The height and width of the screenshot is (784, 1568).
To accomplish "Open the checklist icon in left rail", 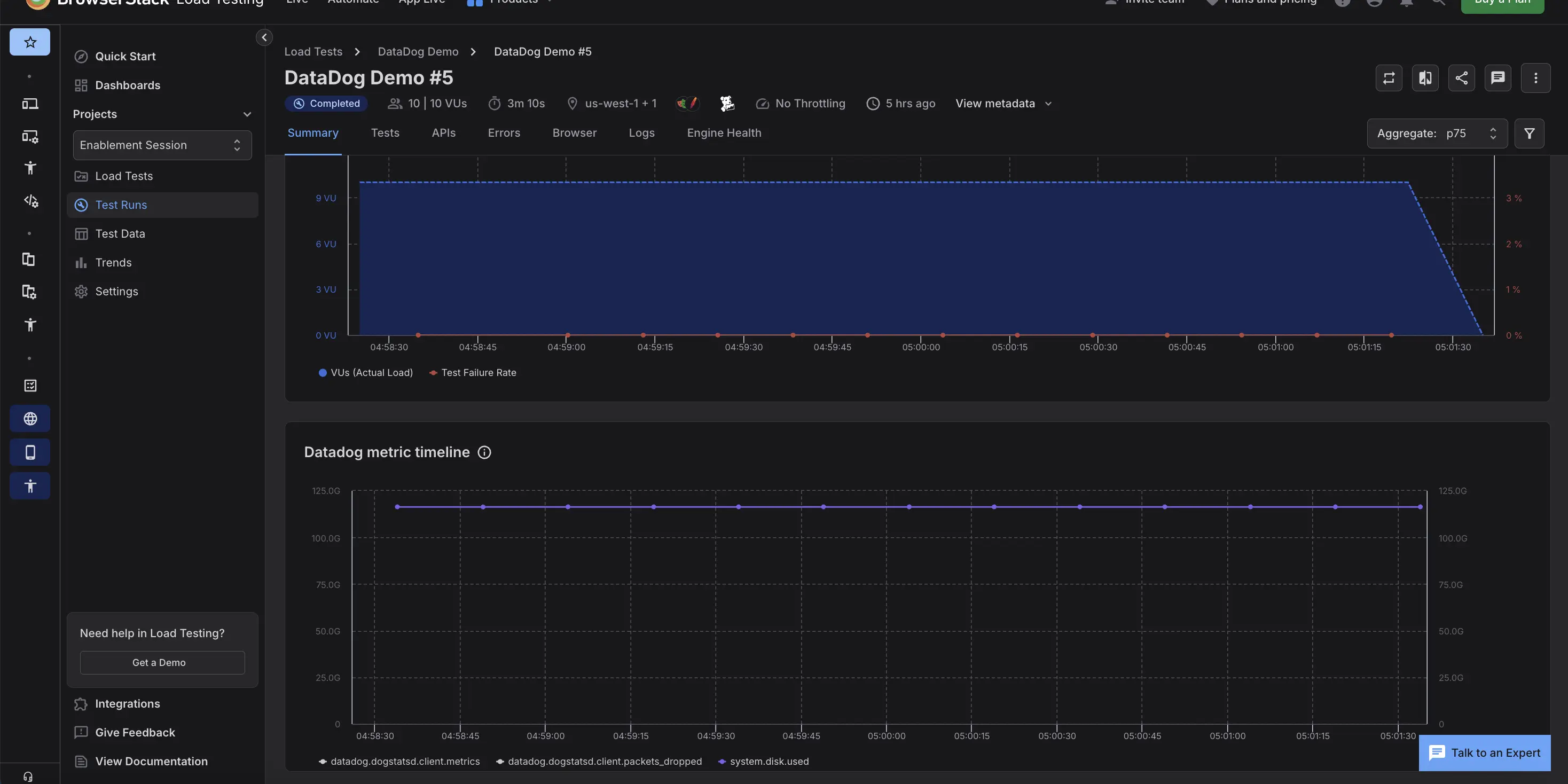I will pyautogui.click(x=30, y=385).
